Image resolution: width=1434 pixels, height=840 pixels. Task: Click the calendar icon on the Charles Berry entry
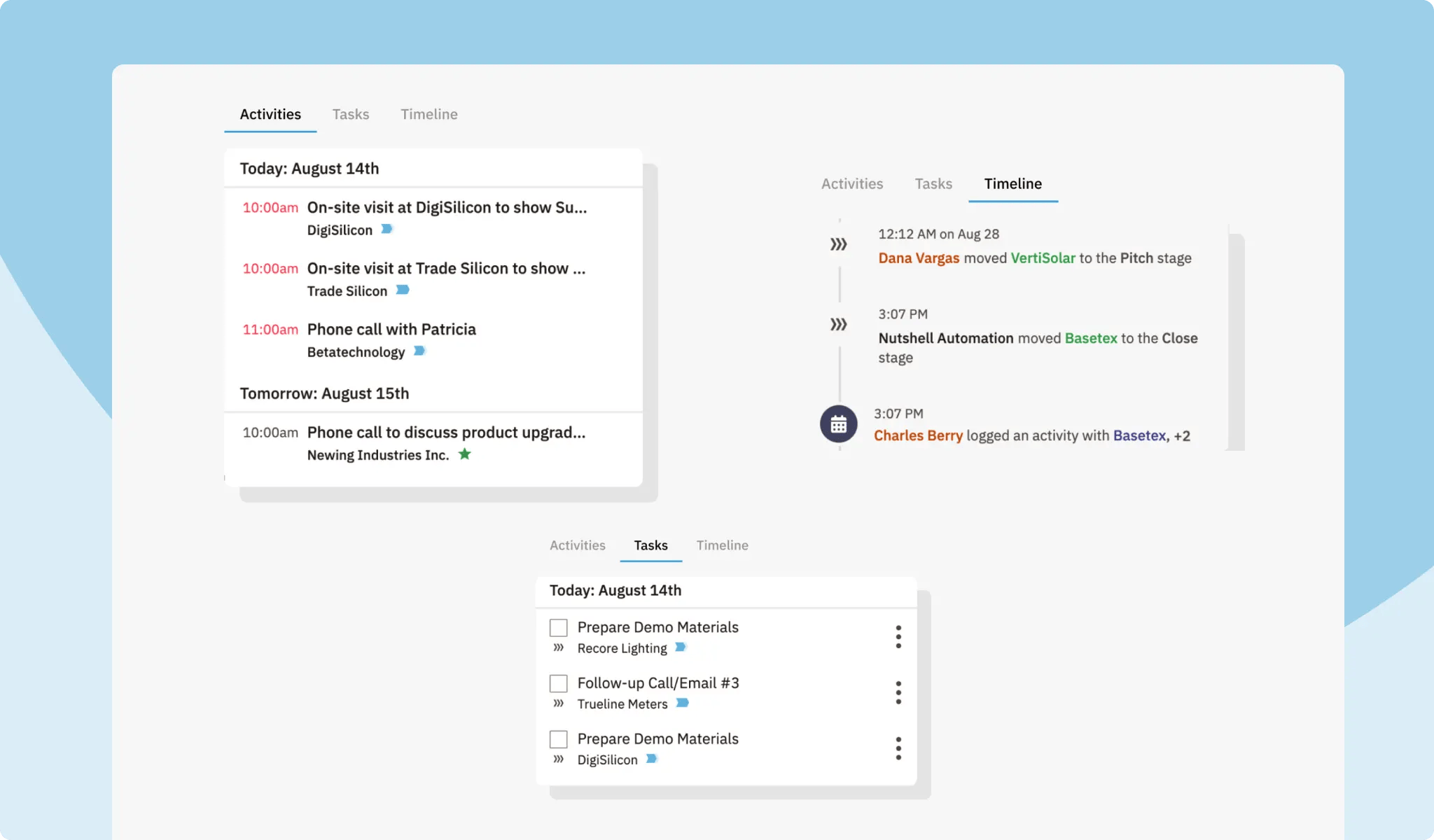tap(838, 424)
